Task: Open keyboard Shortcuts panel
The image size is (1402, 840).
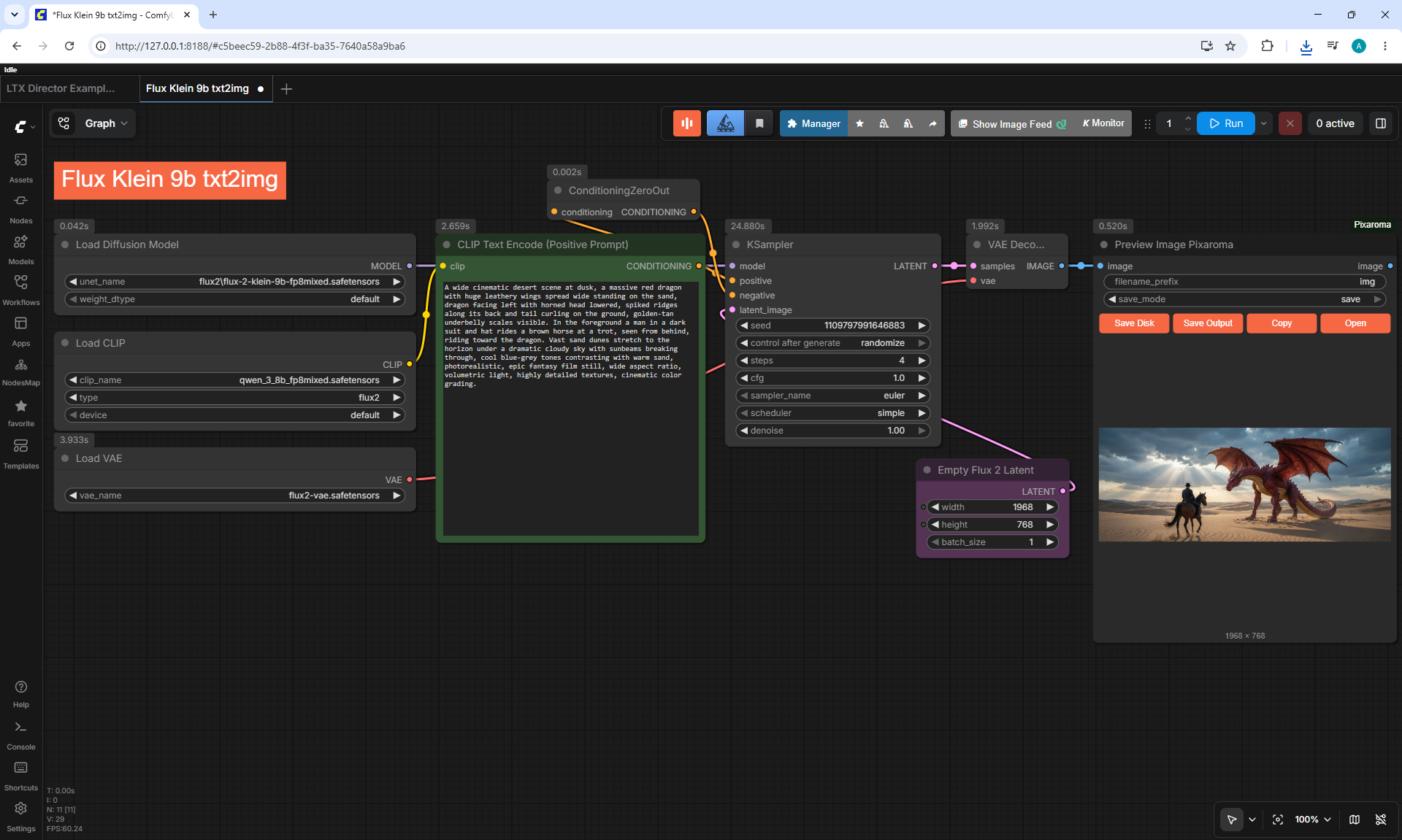Action: pos(20,776)
